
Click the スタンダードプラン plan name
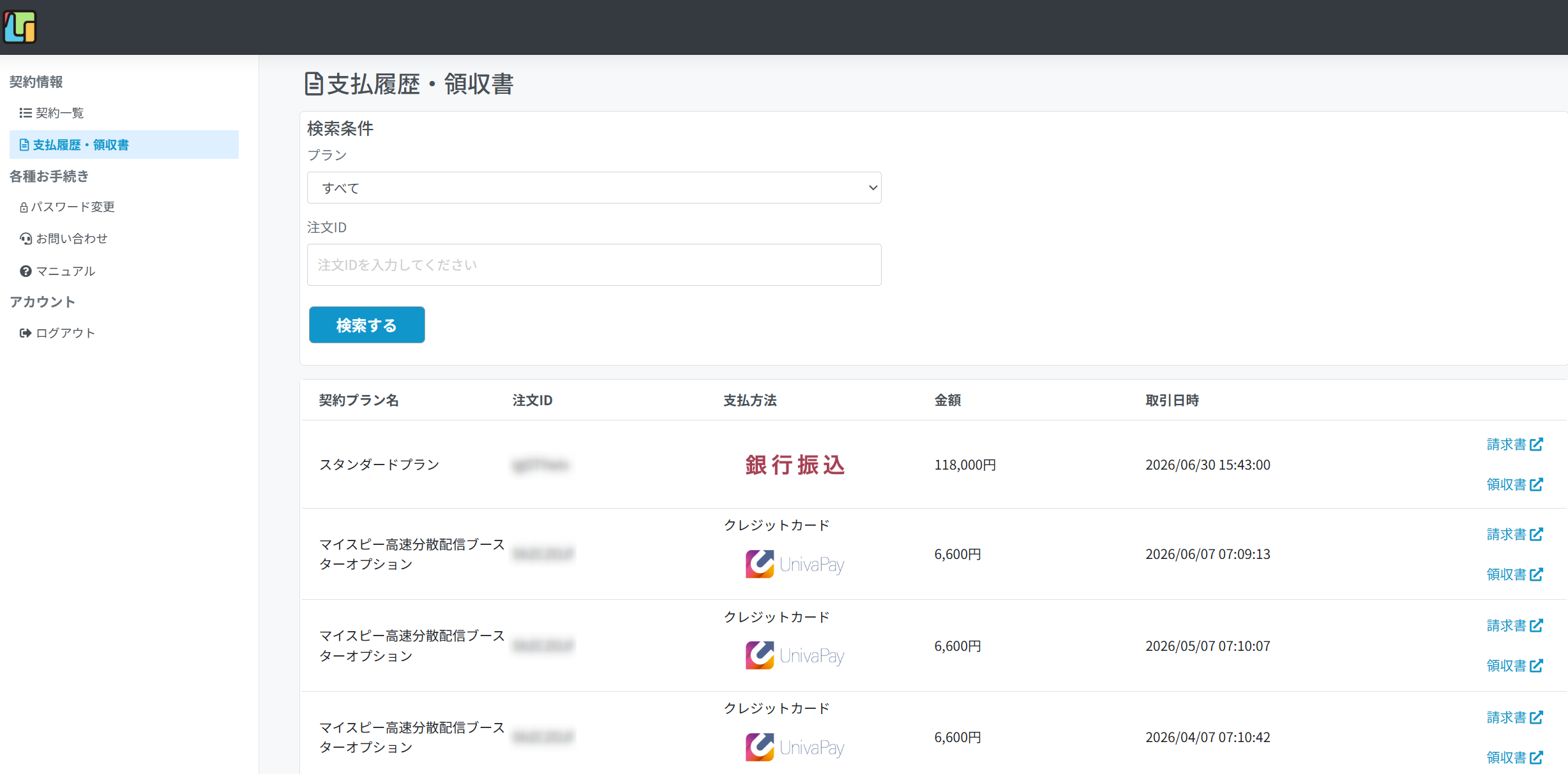tap(379, 465)
